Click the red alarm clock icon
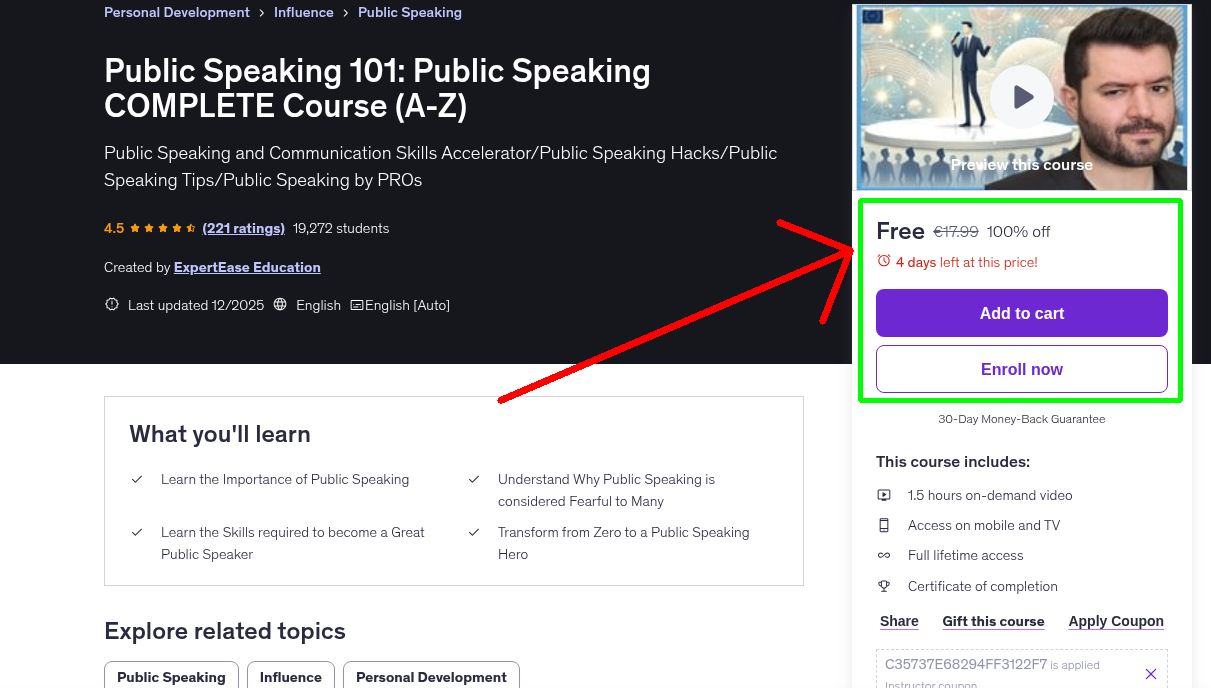 [884, 259]
